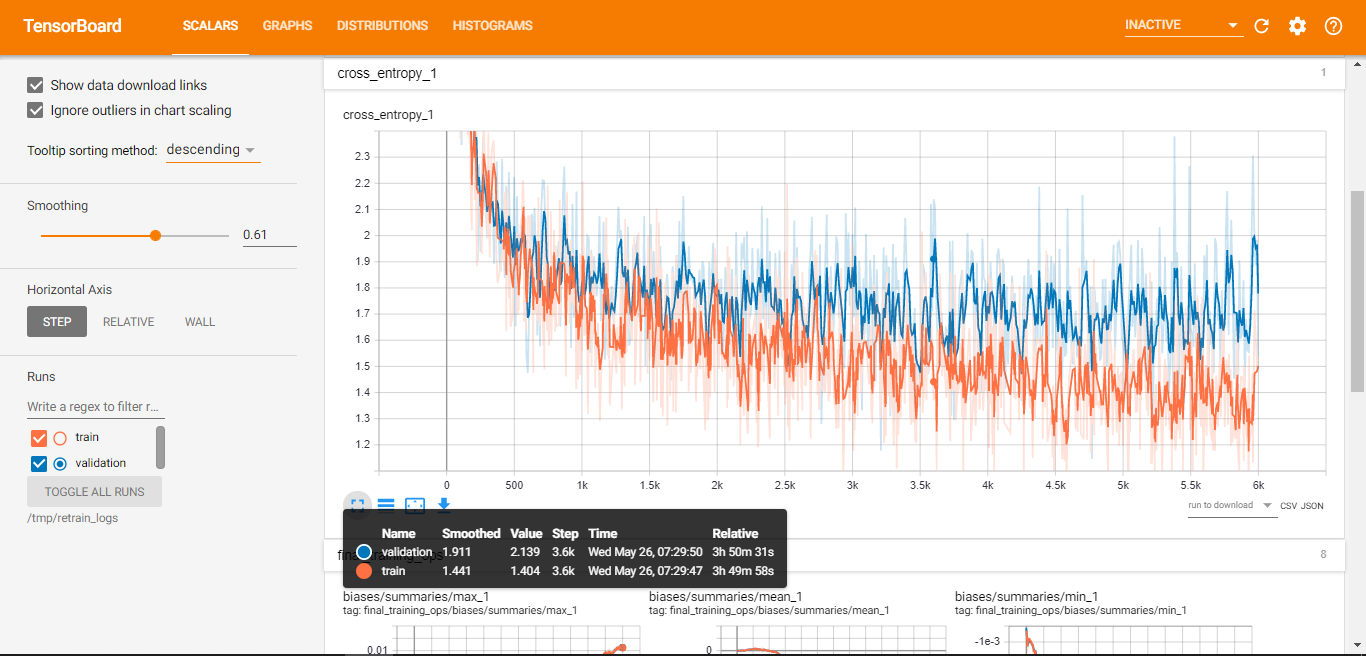Open TensorBoard settings gear icon

pyautogui.click(x=1297, y=26)
